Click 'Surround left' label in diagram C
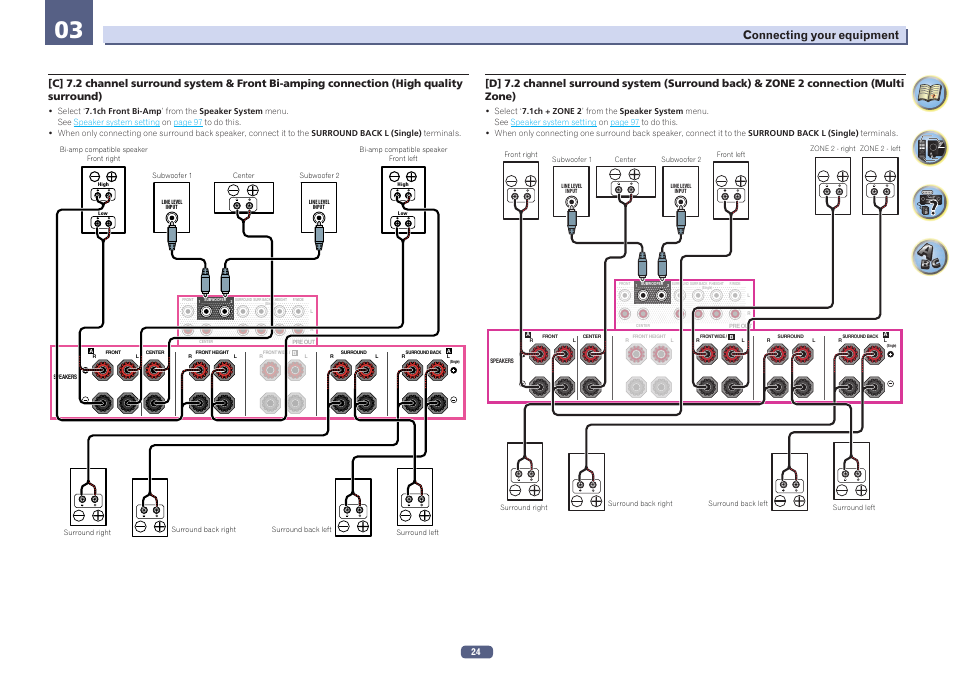The width and height of the screenshot is (954, 675). (x=417, y=533)
